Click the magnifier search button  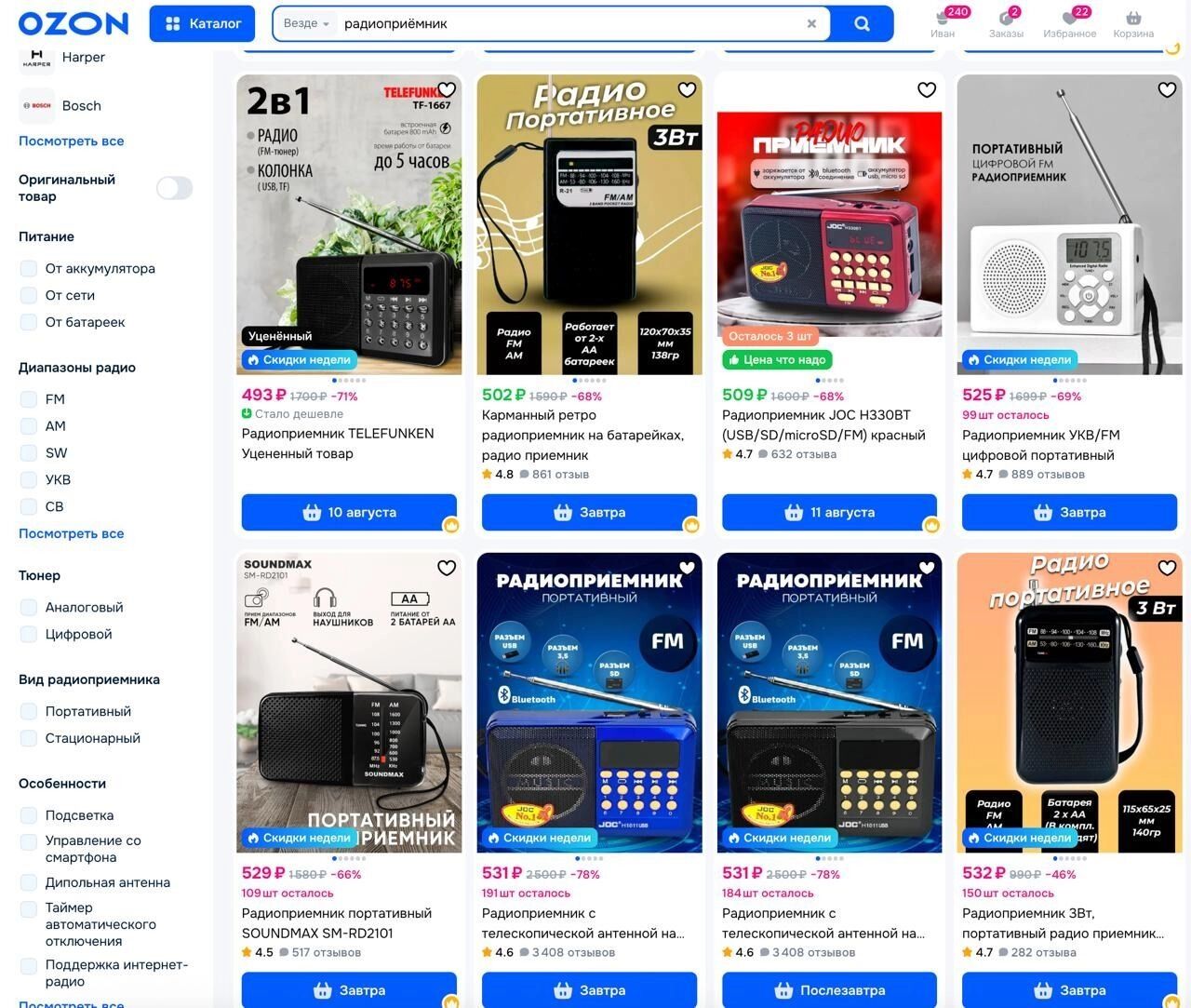(x=862, y=23)
